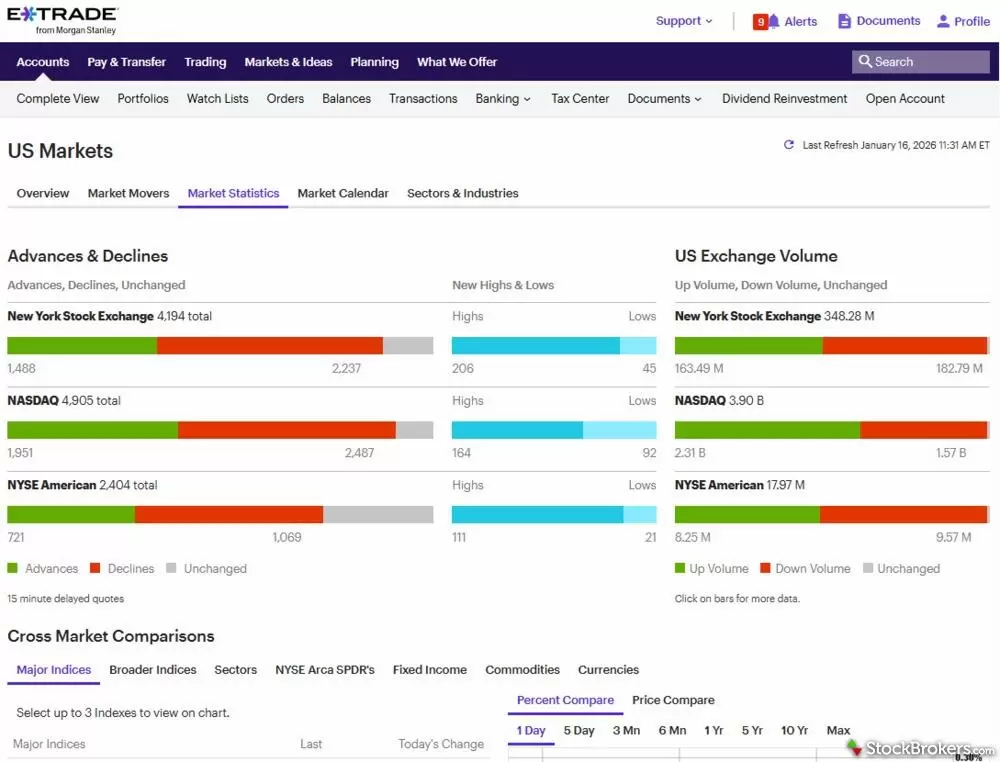Expand the Support dropdown
This screenshot has width=1000, height=762.
click(x=683, y=20)
